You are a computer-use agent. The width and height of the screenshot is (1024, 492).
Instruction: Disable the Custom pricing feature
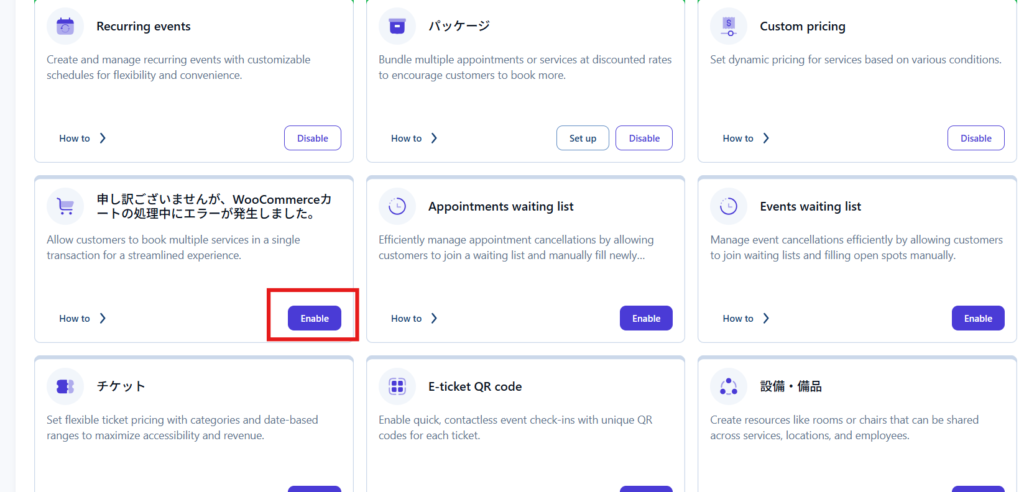pyautogui.click(x=975, y=138)
